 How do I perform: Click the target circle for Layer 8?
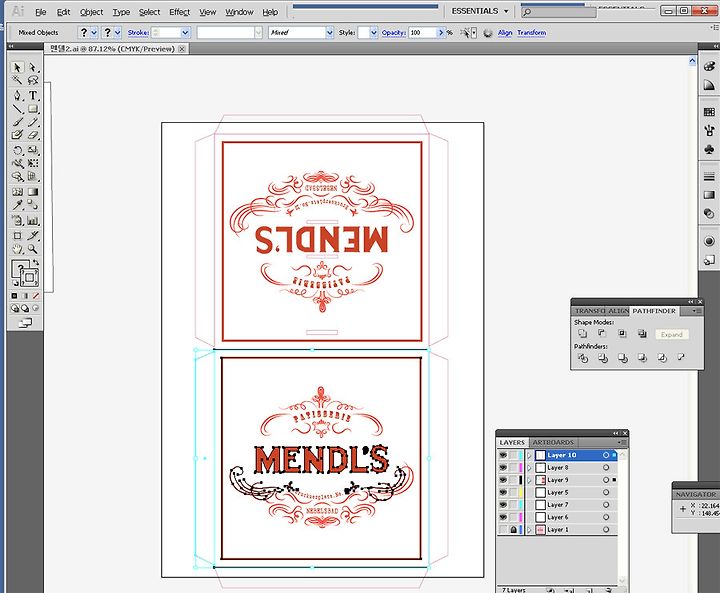coord(606,468)
